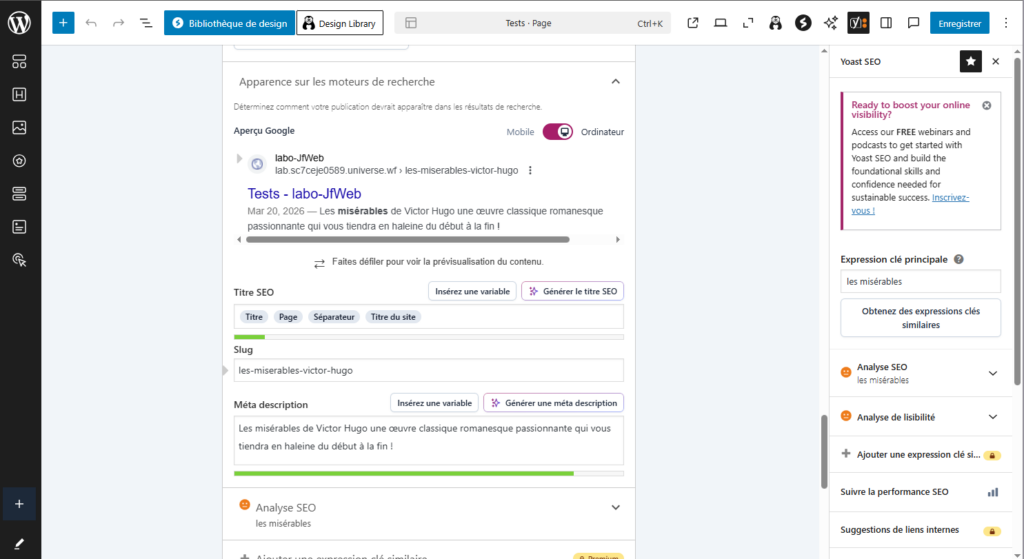
Task: Enter fullscreen mode via expand arrows icon
Action: pos(748,23)
